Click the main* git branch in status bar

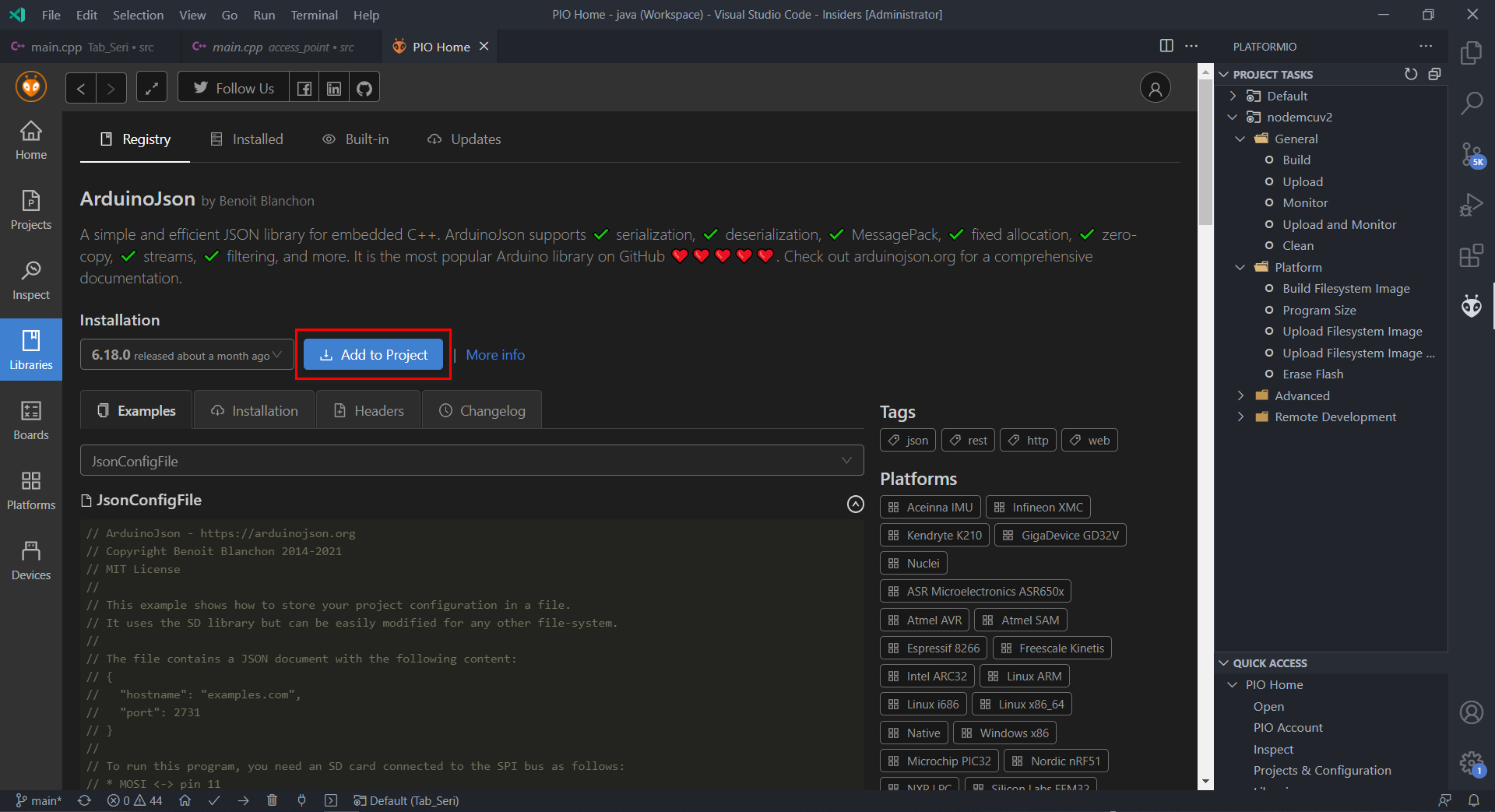point(38,800)
